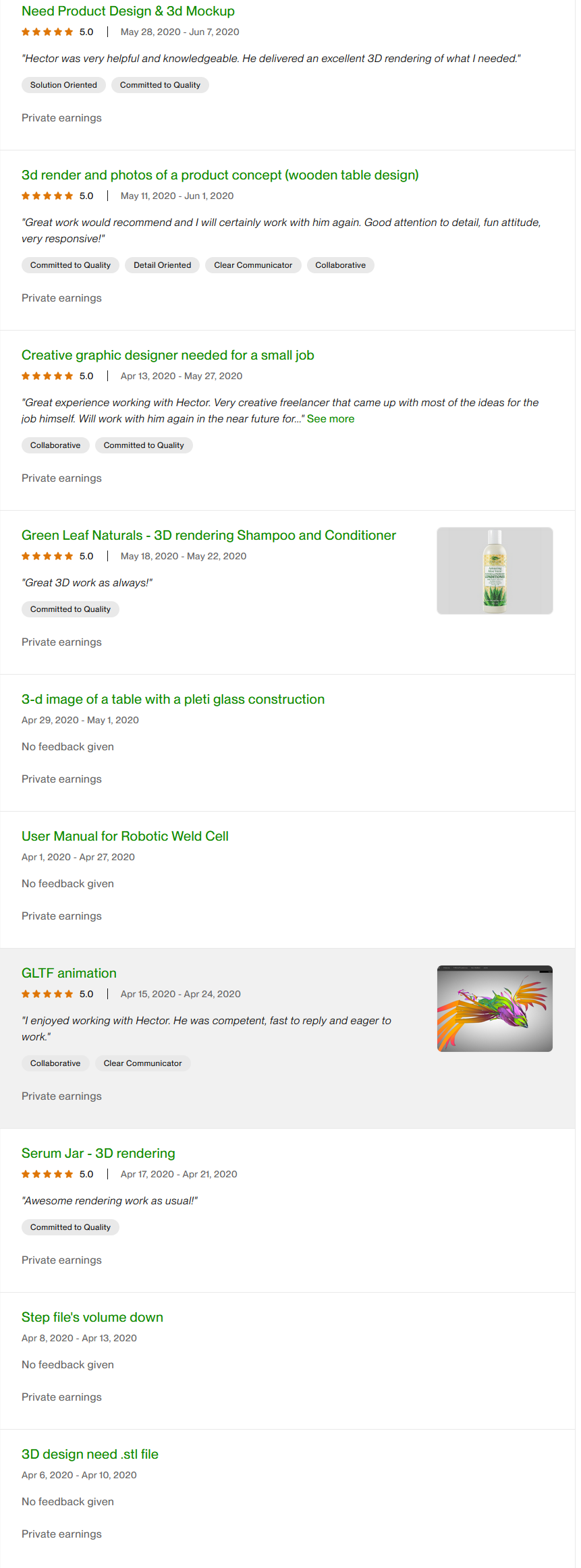Image resolution: width=581 pixels, height=1568 pixels.
Task: Open 'Serum Jar - 3D rendering' job
Action: pos(99,1154)
